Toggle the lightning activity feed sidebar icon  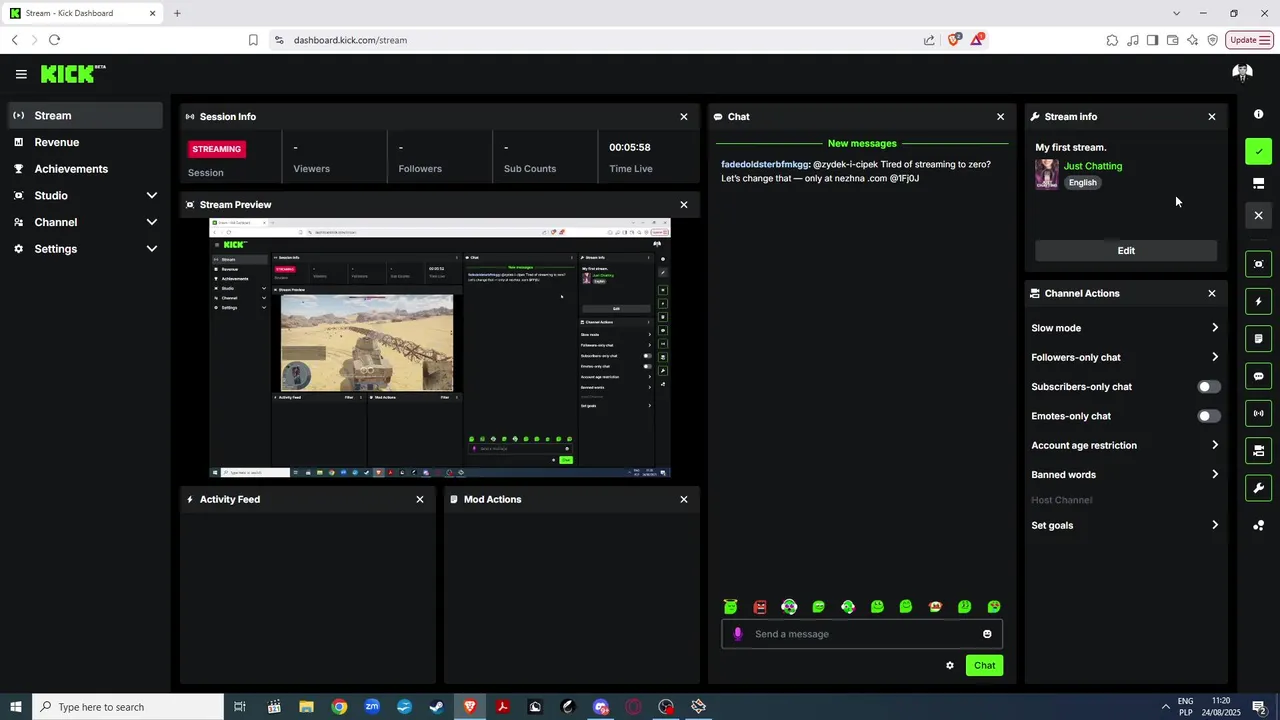(x=1259, y=302)
